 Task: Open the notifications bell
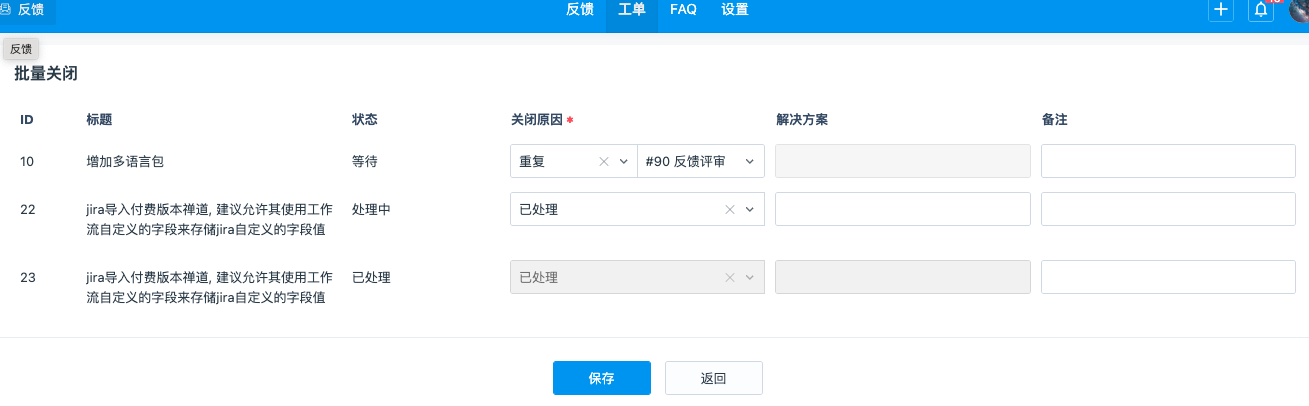pos(1262,10)
